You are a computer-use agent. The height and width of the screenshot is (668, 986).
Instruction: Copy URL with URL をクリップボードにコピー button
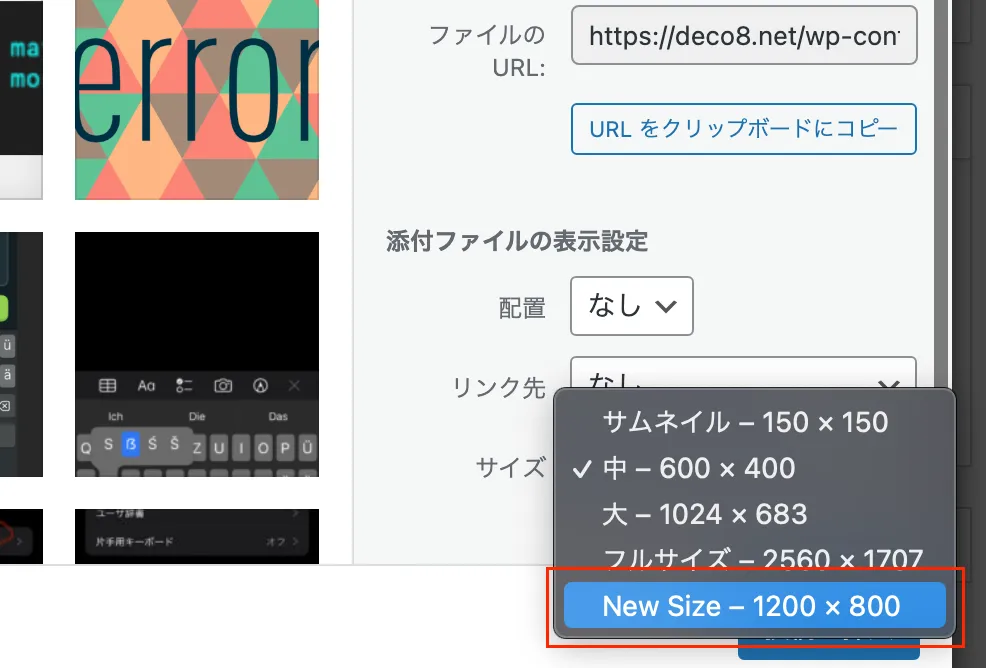coord(744,129)
